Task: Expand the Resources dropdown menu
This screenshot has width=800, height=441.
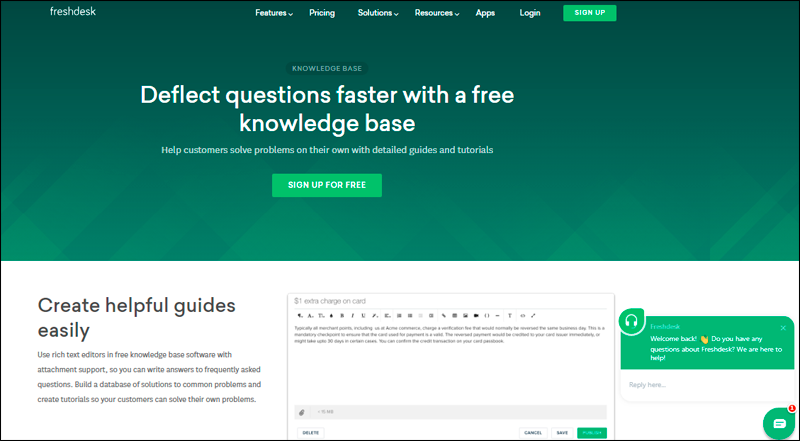Action: click(x=437, y=13)
